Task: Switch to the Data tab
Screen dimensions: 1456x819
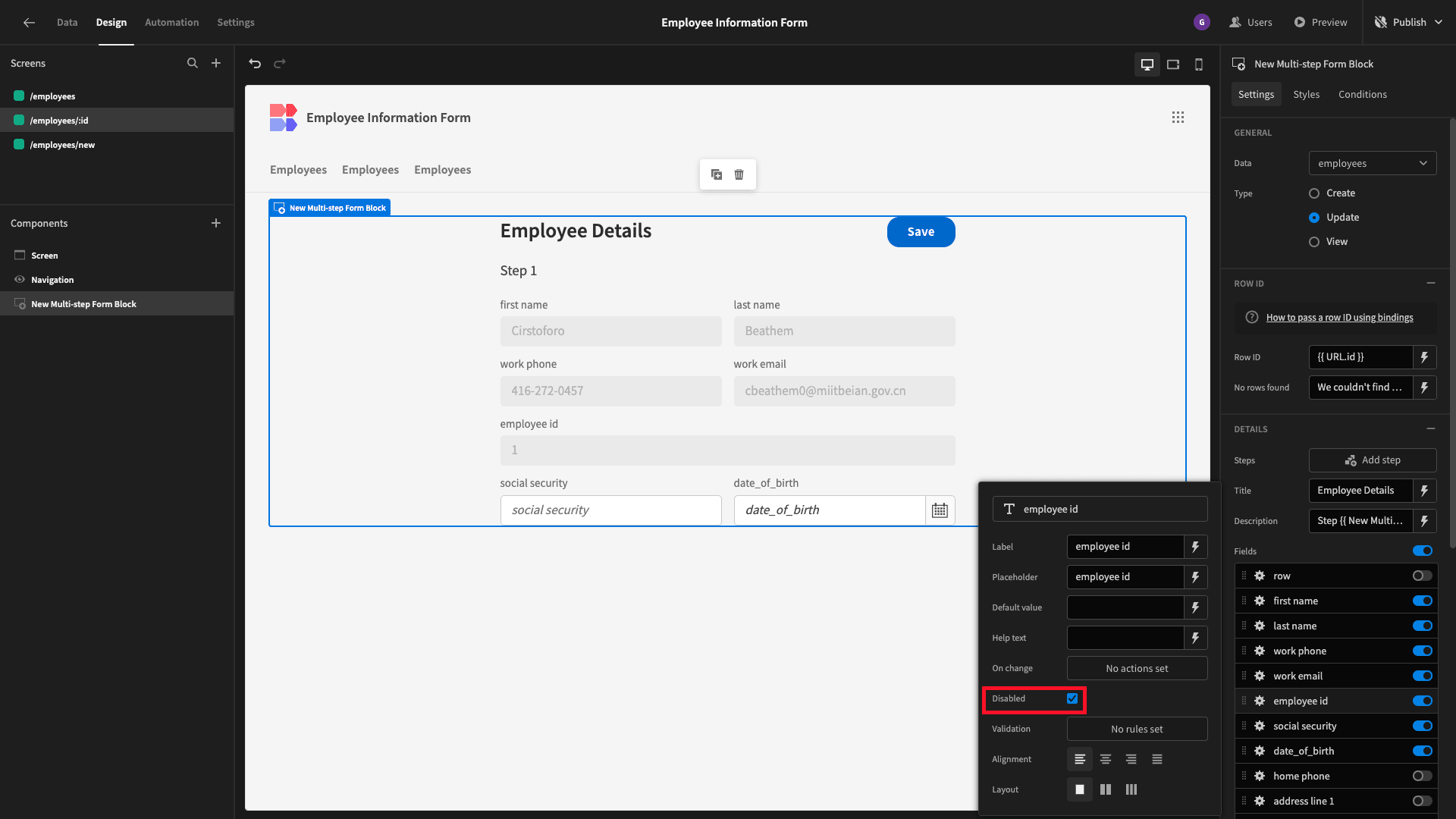Action: 67,23
